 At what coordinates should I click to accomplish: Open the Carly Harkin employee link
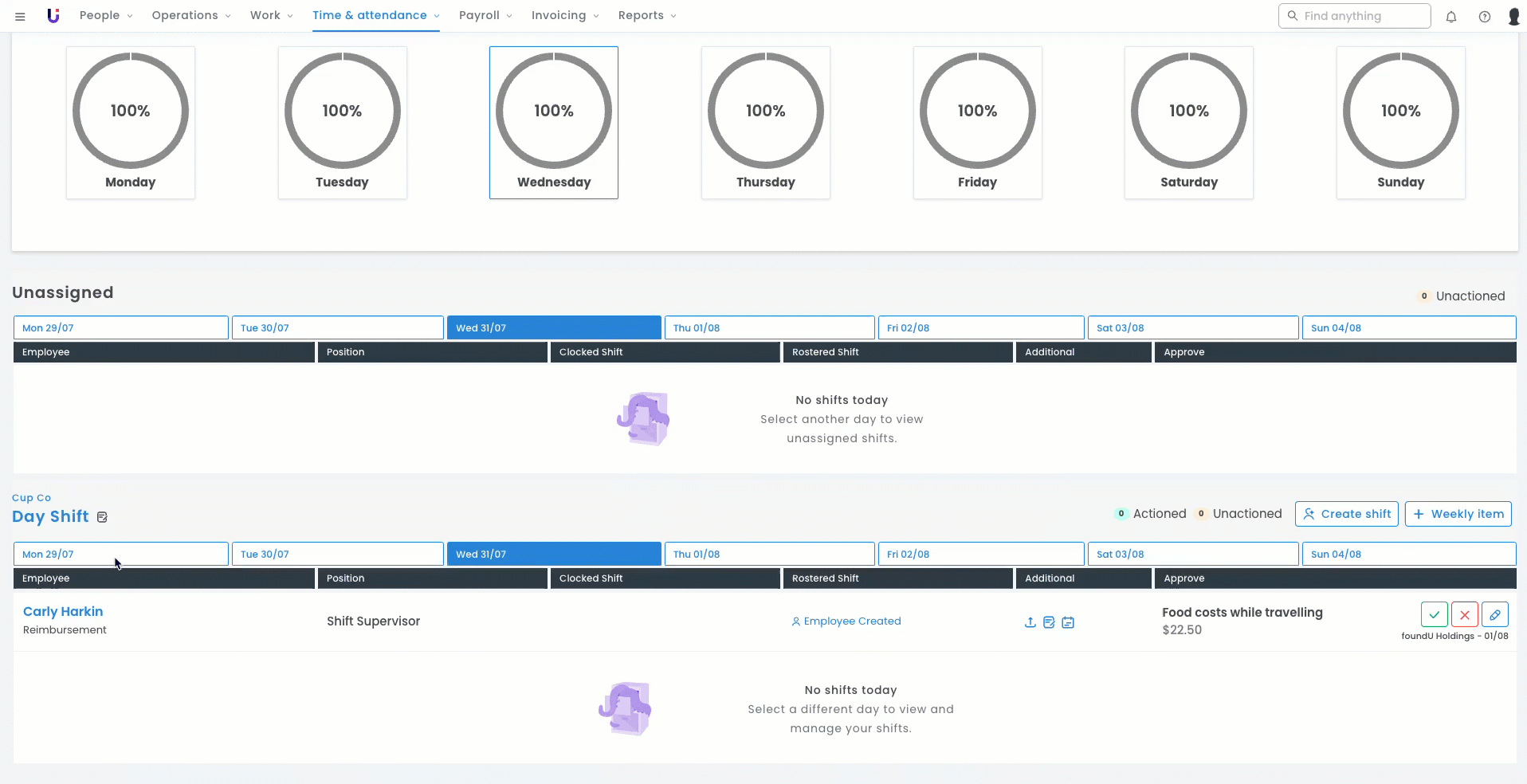coord(63,611)
